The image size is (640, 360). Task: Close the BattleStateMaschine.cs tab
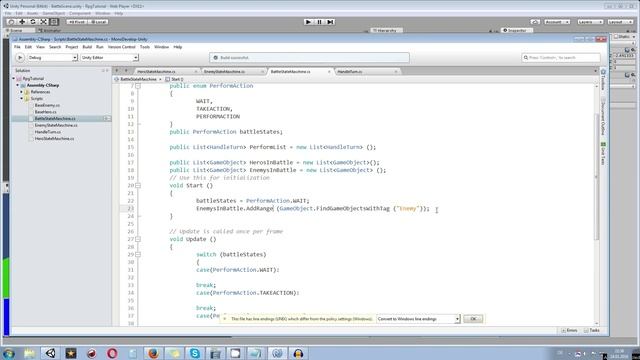[329, 72]
